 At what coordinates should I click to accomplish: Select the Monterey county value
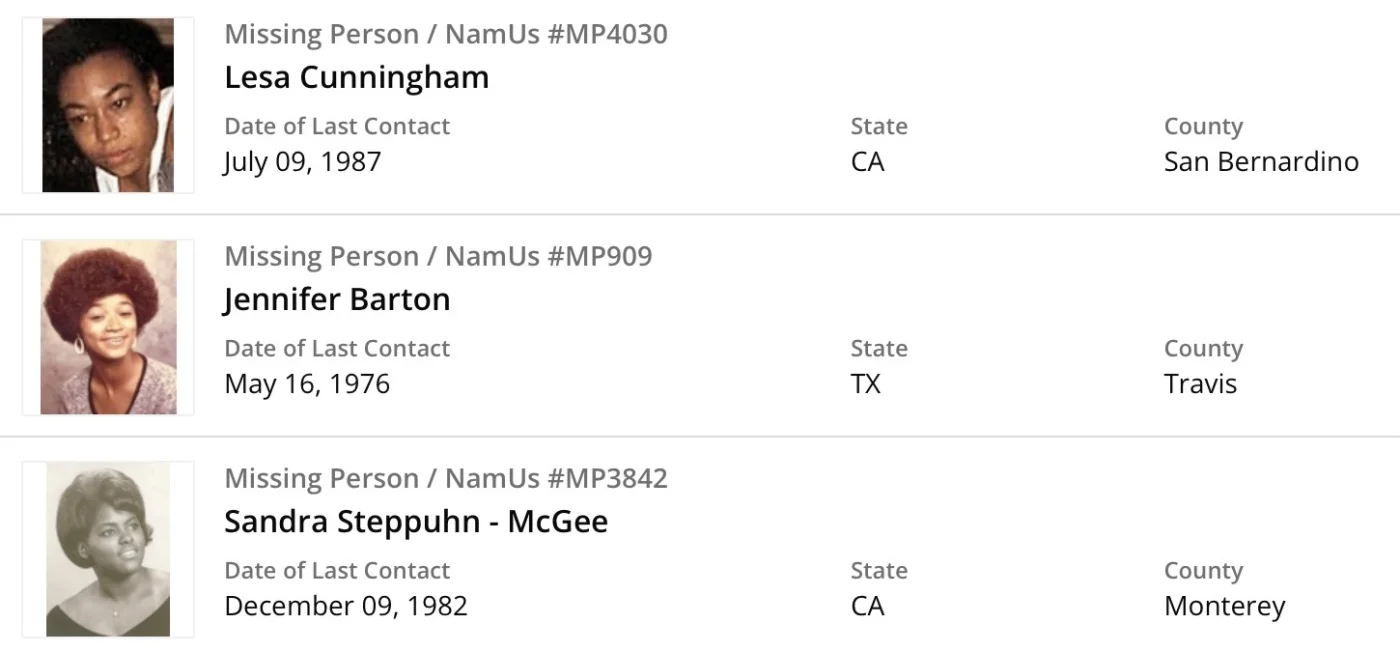(1224, 606)
